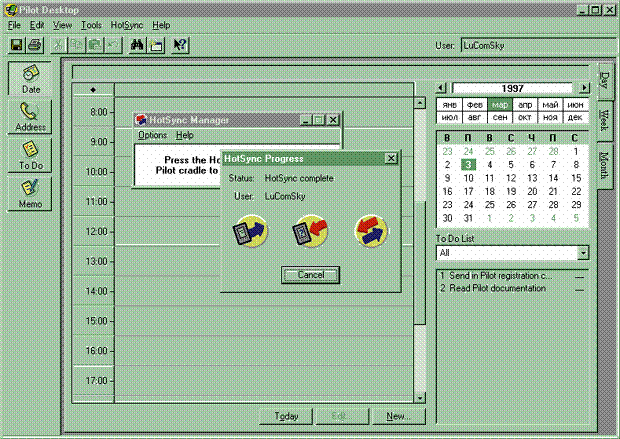The height and width of the screenshot is (439, 620).
Task: Click the 1997 year display
Action: (x=512, y=88)
